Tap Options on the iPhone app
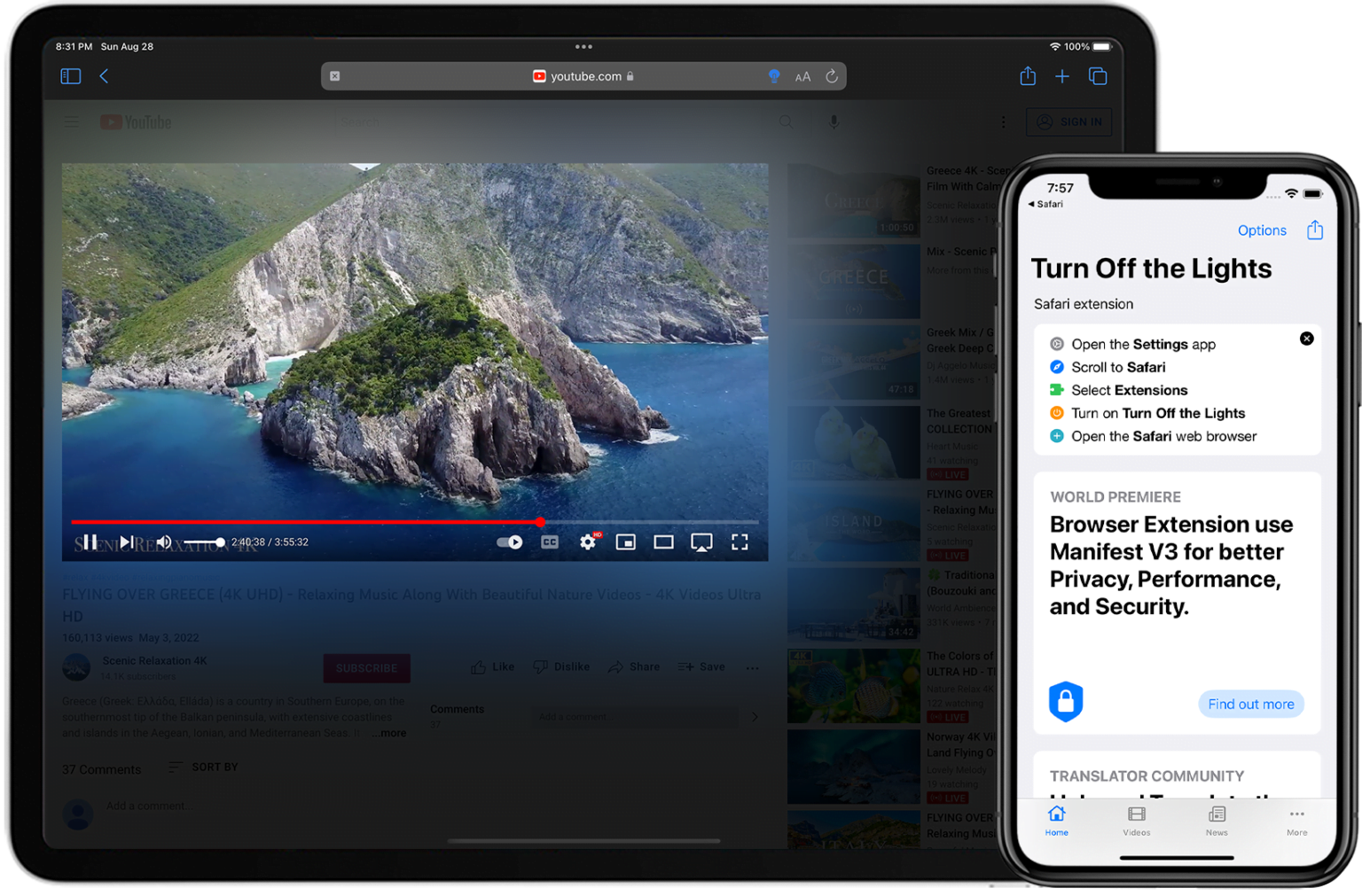The image size is (1362, 896). click(x=1262, y=230)
